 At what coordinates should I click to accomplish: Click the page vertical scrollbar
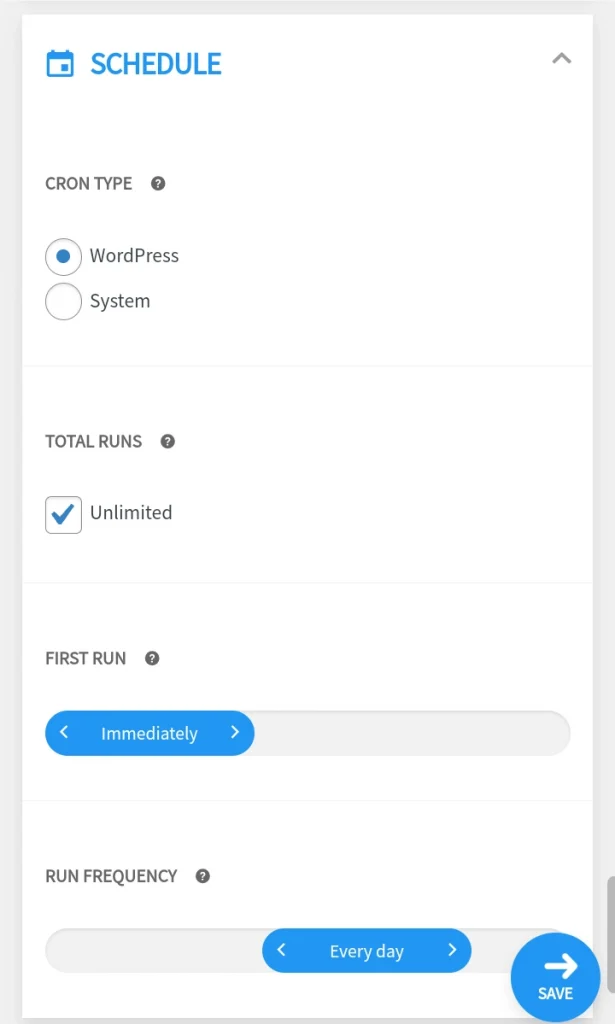click(x=611, y=934)
